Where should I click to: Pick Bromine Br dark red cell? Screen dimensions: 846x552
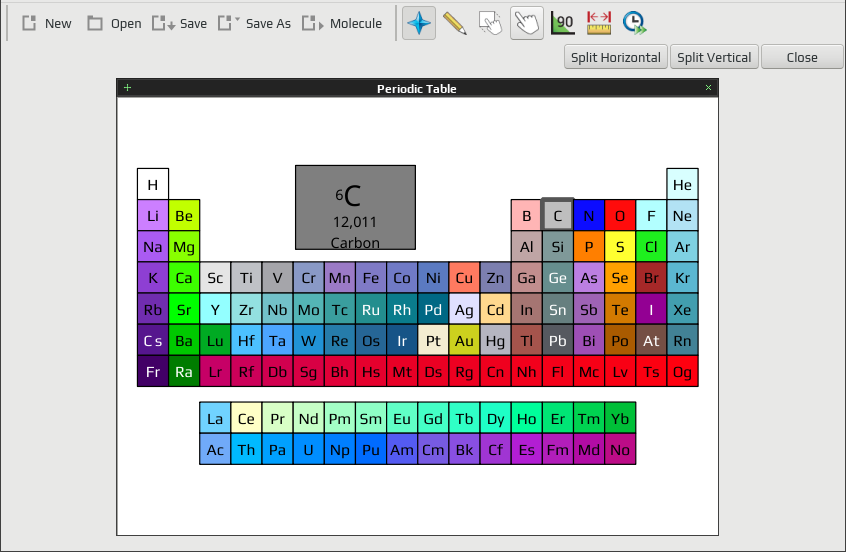[651, 278]
